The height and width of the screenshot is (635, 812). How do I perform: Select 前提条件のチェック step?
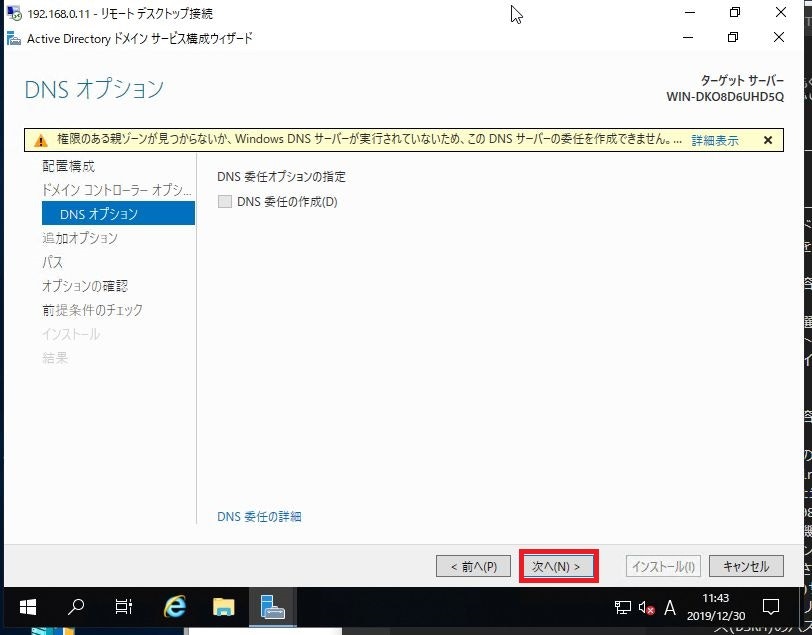click(x=92, y=310)
